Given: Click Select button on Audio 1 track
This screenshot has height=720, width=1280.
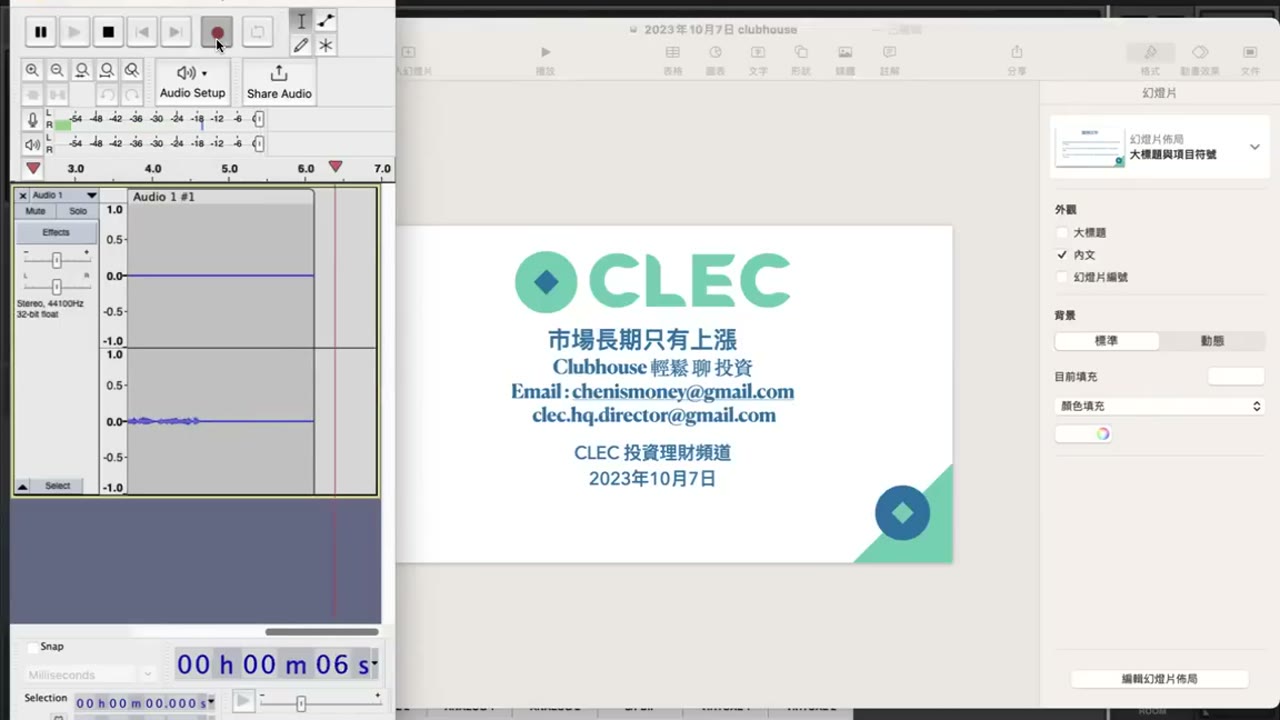Looking at the screenshot, I should point(58,486).
